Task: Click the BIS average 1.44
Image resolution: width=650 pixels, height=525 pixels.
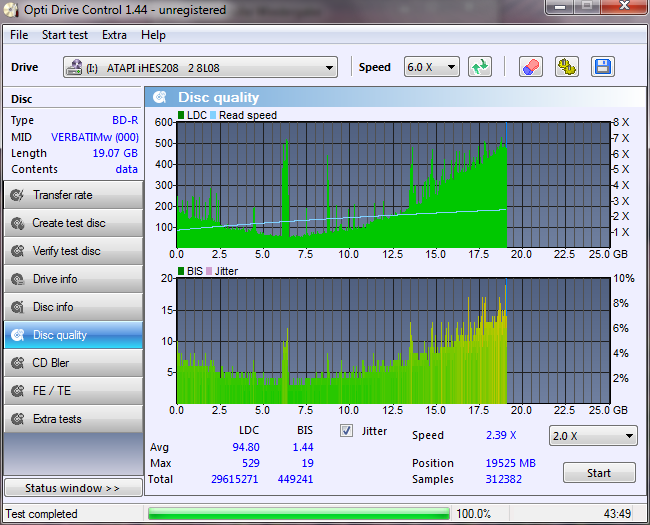Action: 303,447
